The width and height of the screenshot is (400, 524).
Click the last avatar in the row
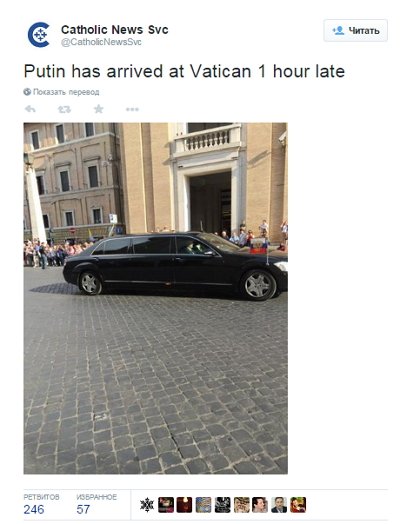click(298, 505)
